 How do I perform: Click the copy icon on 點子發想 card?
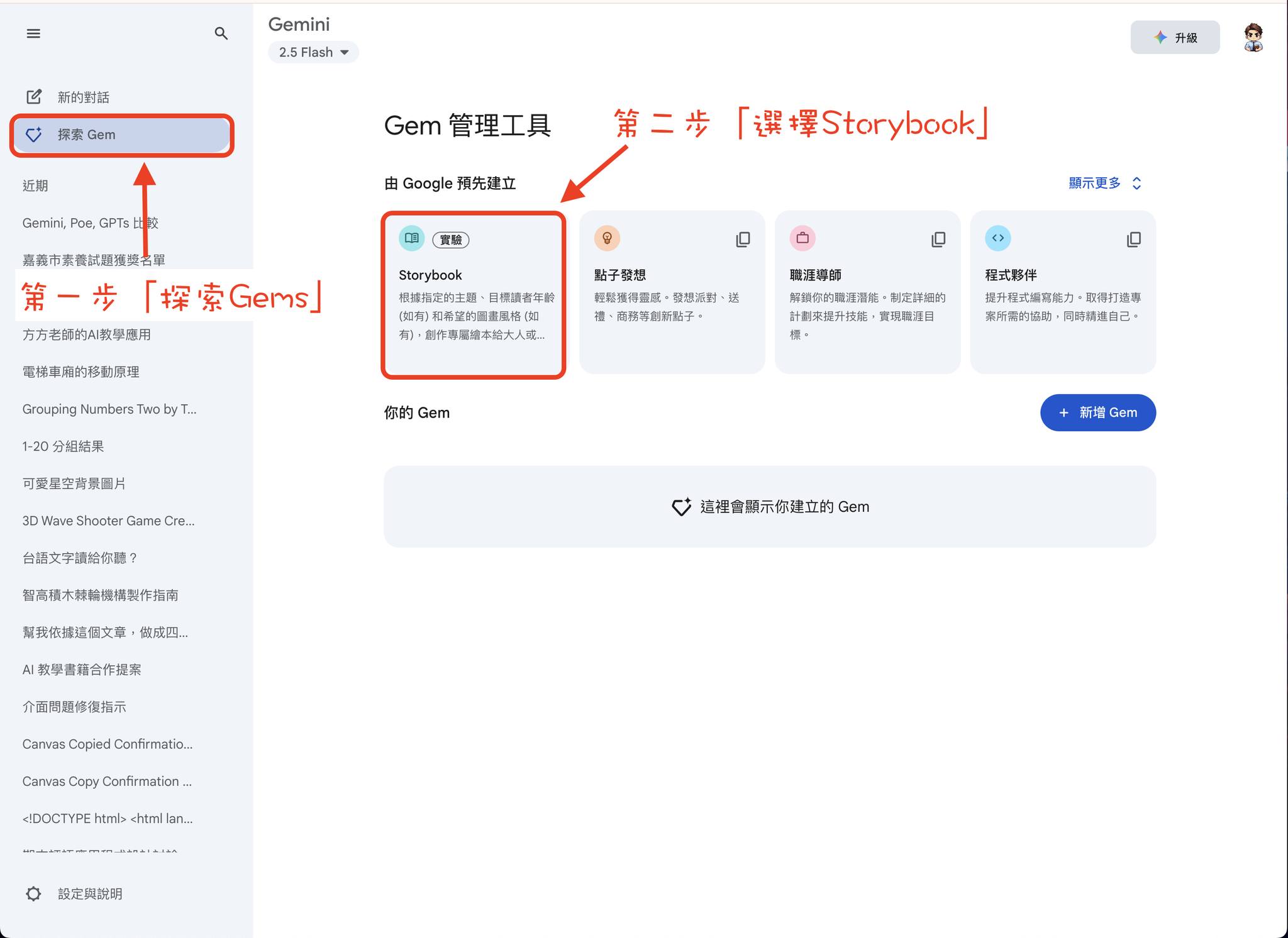743,240
